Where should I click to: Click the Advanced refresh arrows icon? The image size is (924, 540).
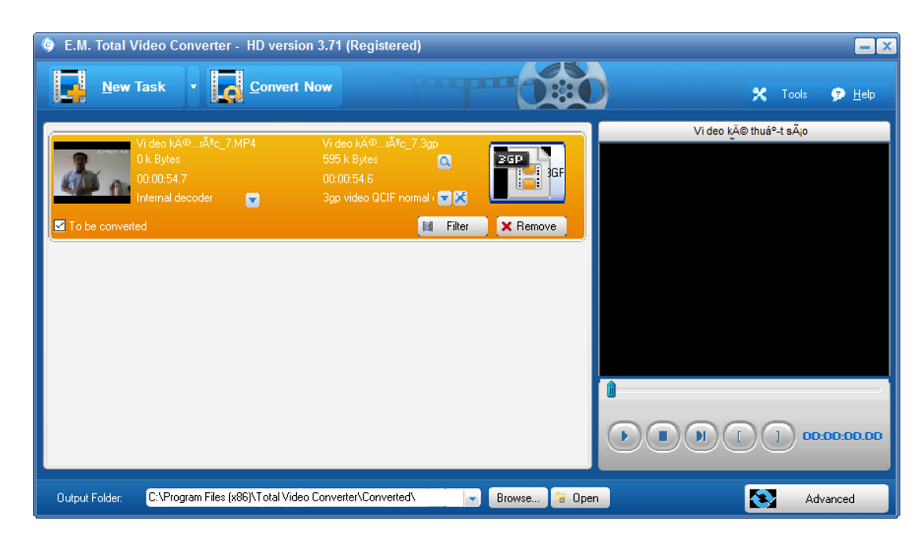pyautogui.click(x=763, y=499)
